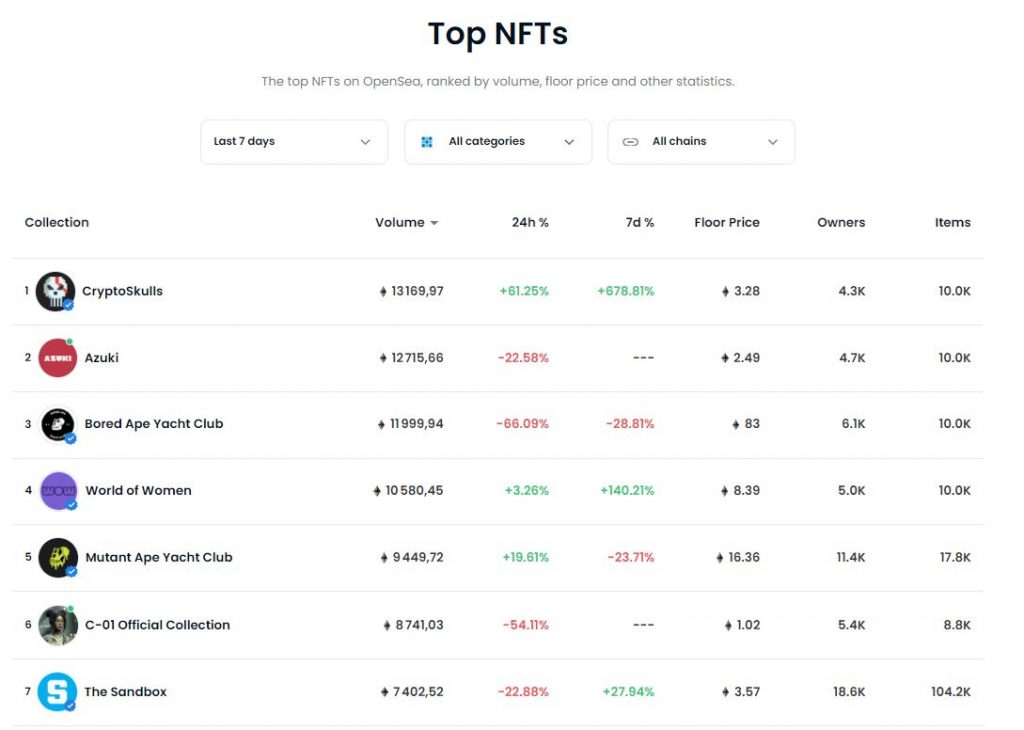Open Azuki collection avatar

(57, 358)
